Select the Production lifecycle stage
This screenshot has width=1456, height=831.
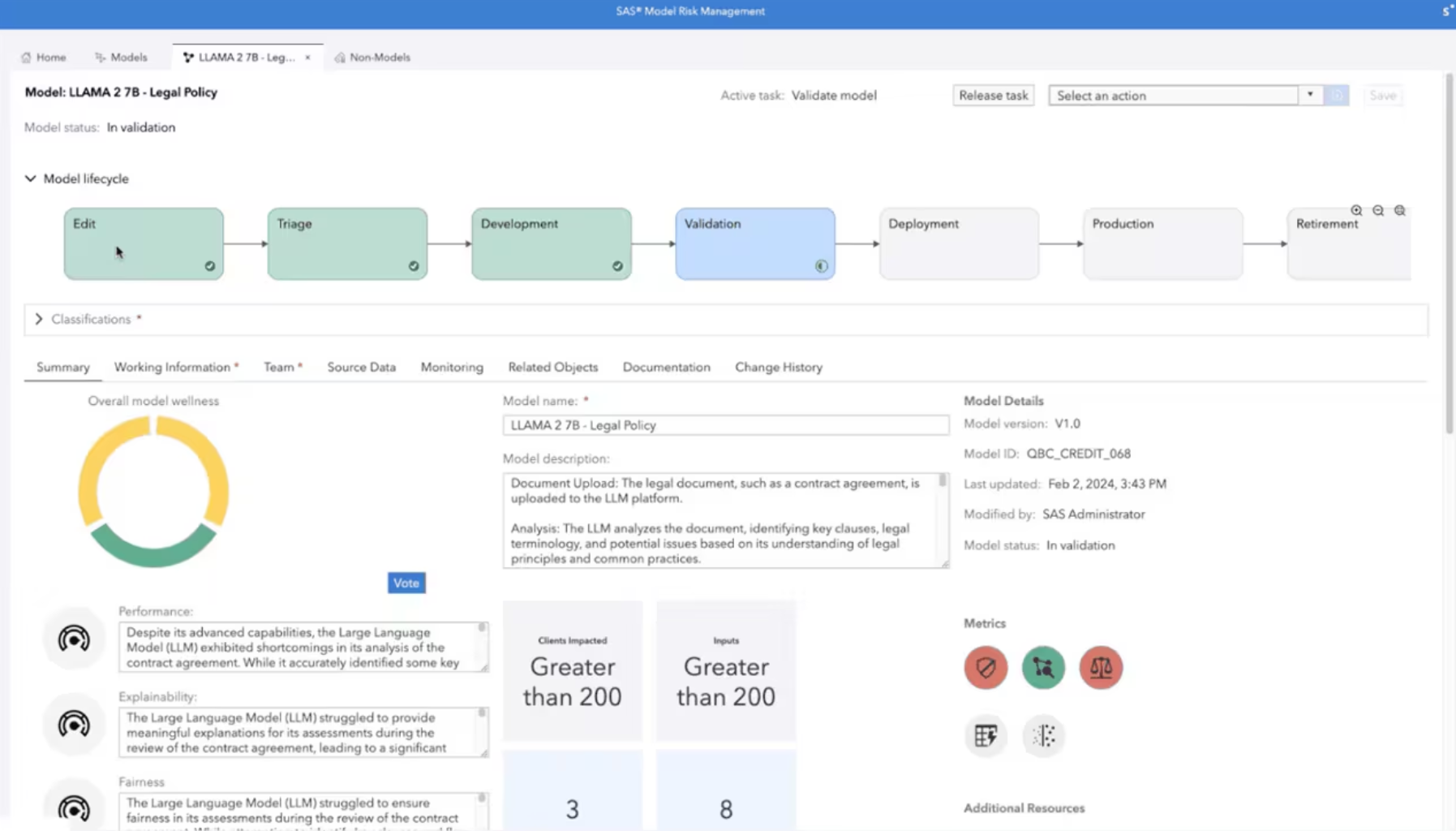tap(1163, 243)
